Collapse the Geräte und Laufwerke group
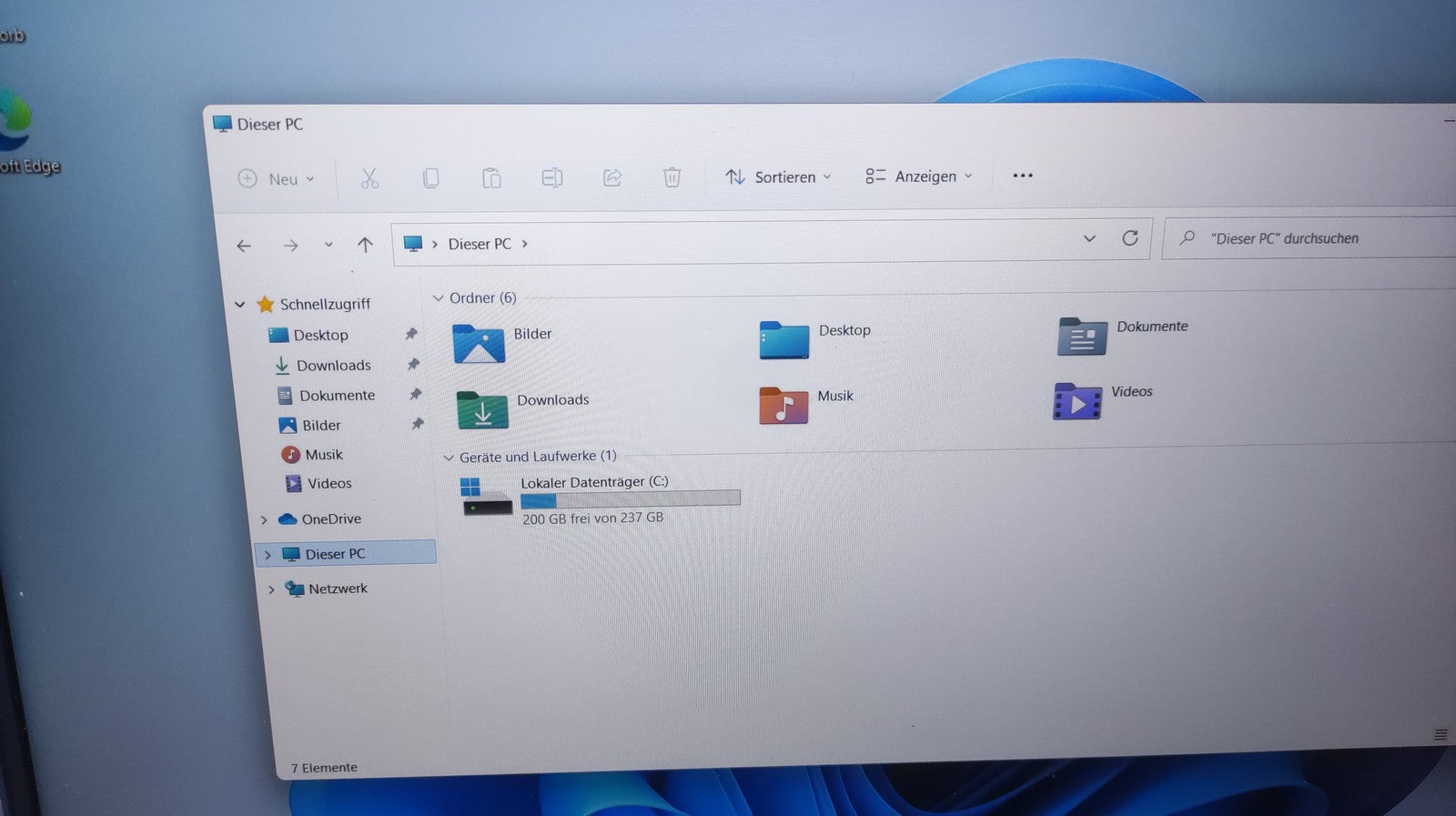Screen dimensions: 1456x816 pos(448,458)
